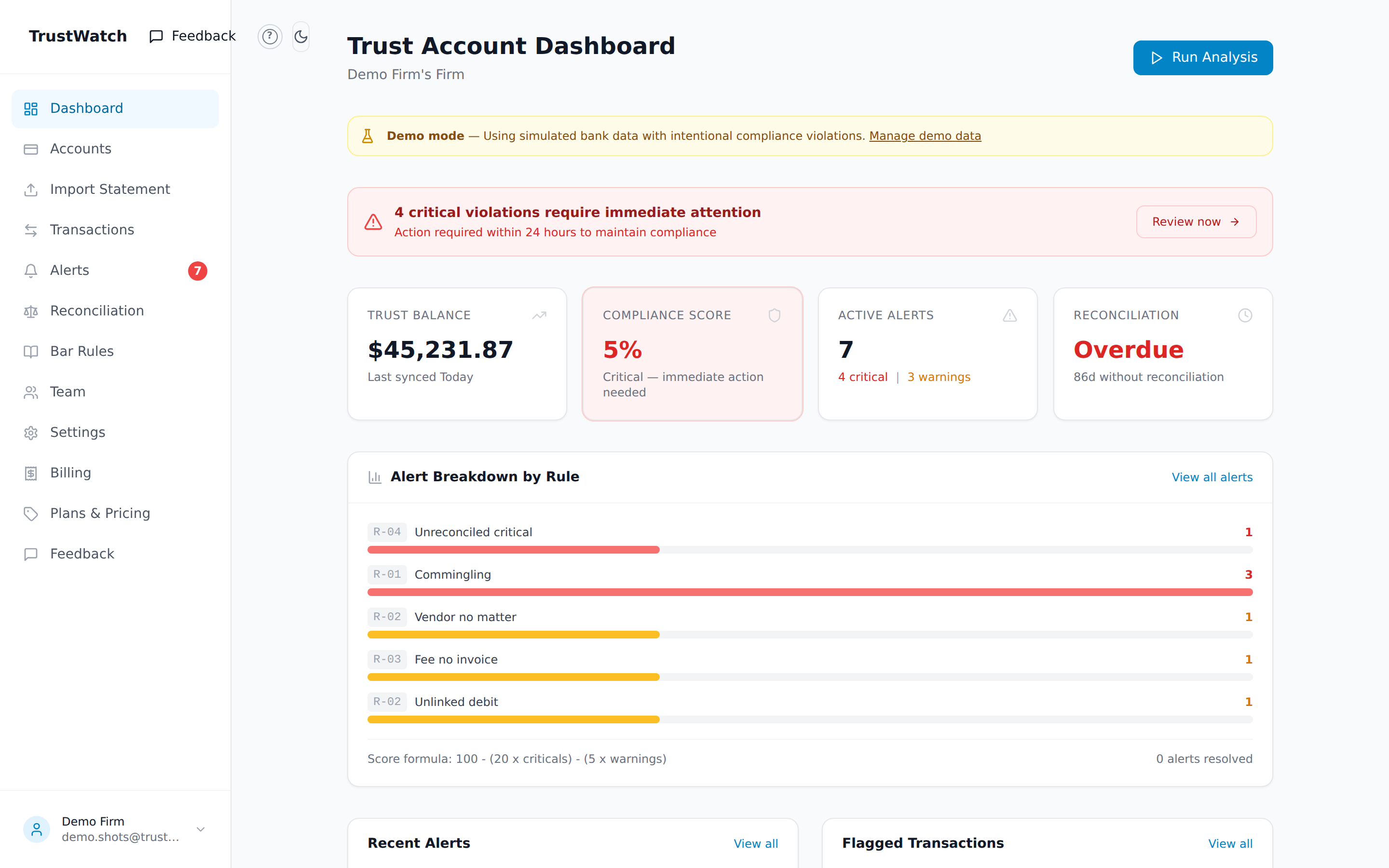The image size is (1389, 868).
Task: Click the Demo Firm user avatar
Action: pos(37,829)
